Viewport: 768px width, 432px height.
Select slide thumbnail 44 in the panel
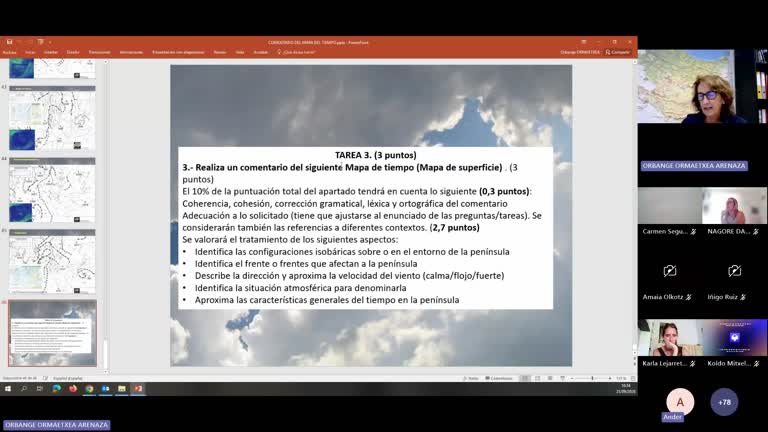[x=52, y=190]
